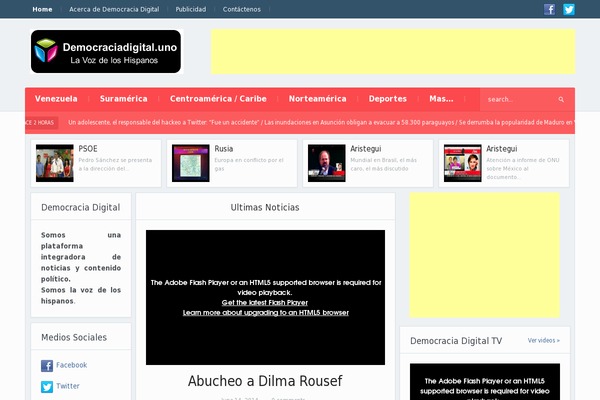The image size is (600, 400).
Task: Click the yellow sidebar ad block
Action: click(x=484, y=255)
